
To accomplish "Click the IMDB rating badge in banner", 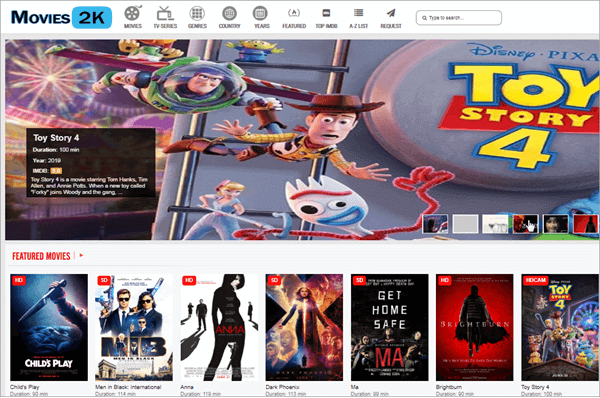I will [56, 171].
